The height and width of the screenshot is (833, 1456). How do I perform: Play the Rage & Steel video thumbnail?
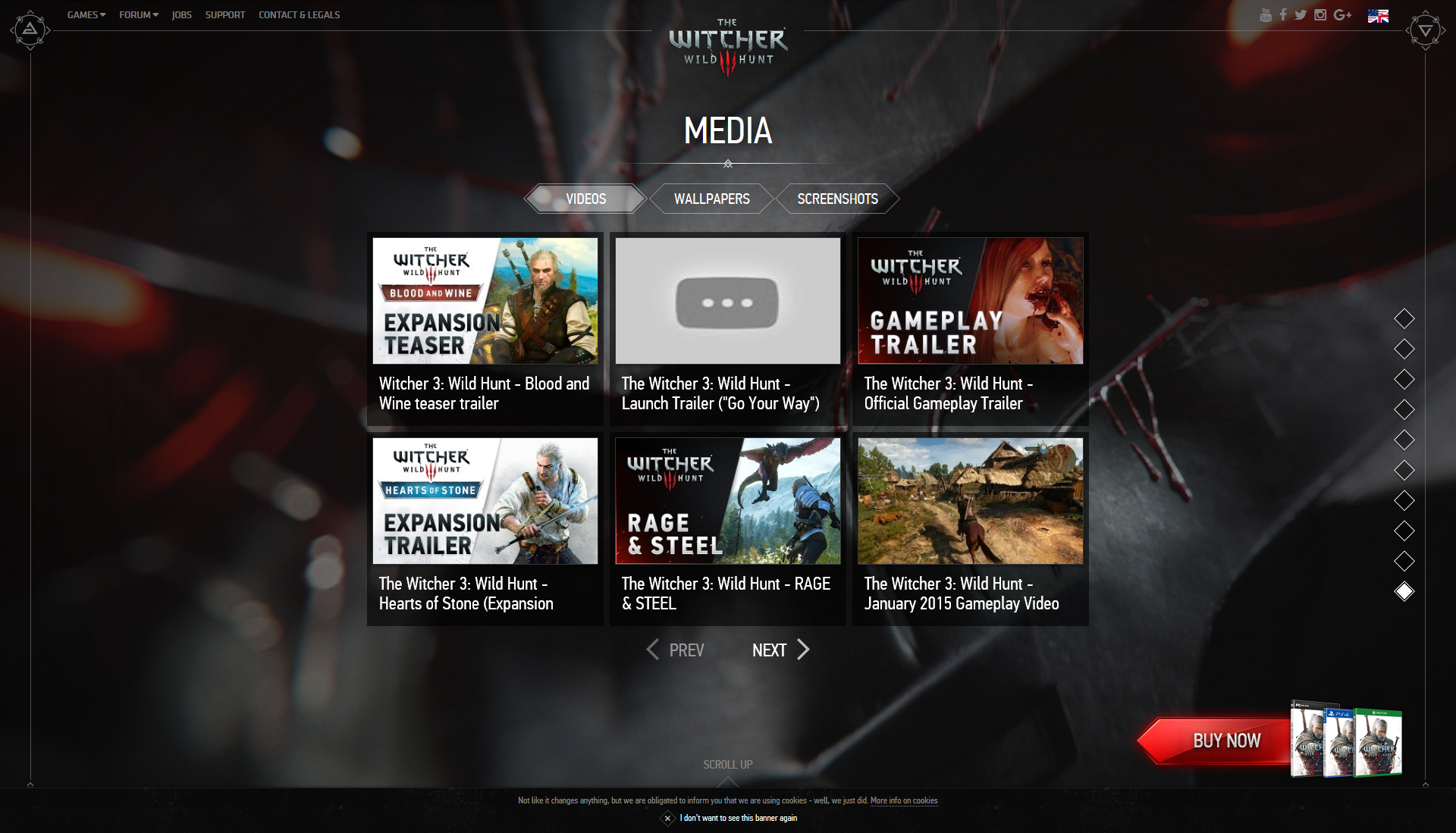coord(727,501)
